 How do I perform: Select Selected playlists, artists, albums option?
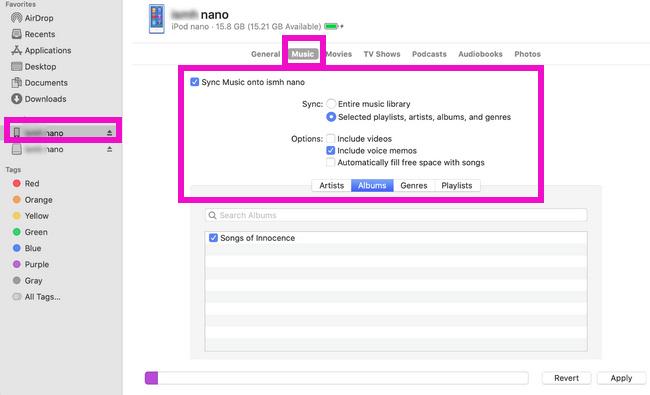(x=331, y=117)
